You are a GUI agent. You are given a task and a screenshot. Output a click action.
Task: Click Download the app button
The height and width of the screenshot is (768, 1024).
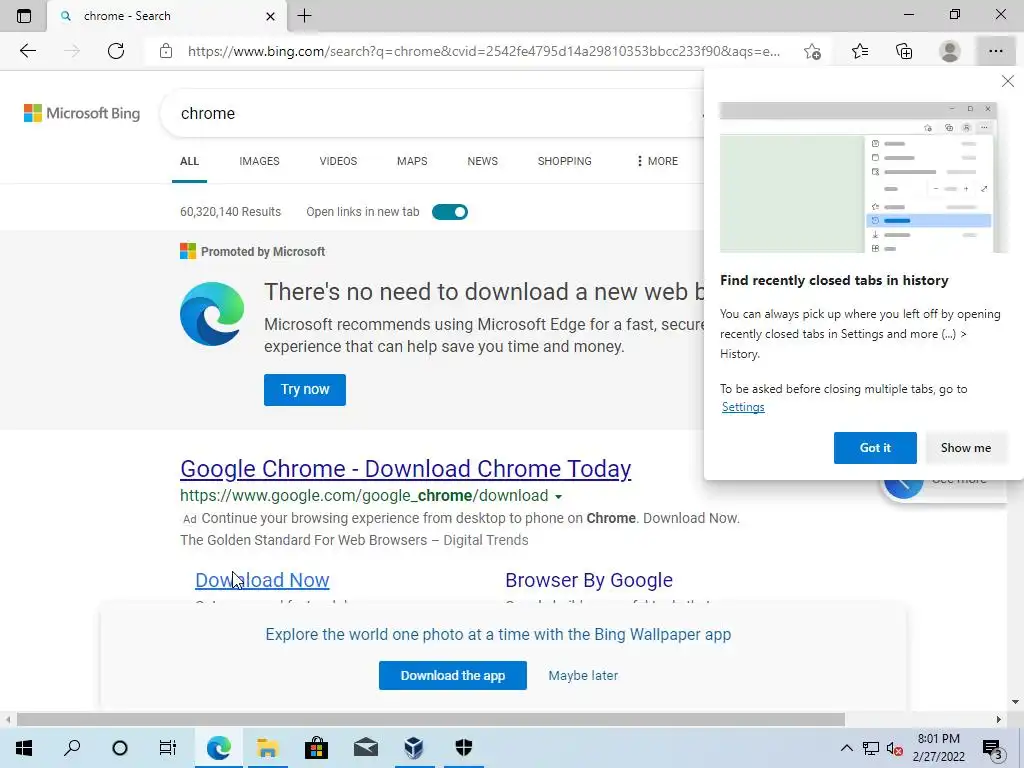[453, 675]
